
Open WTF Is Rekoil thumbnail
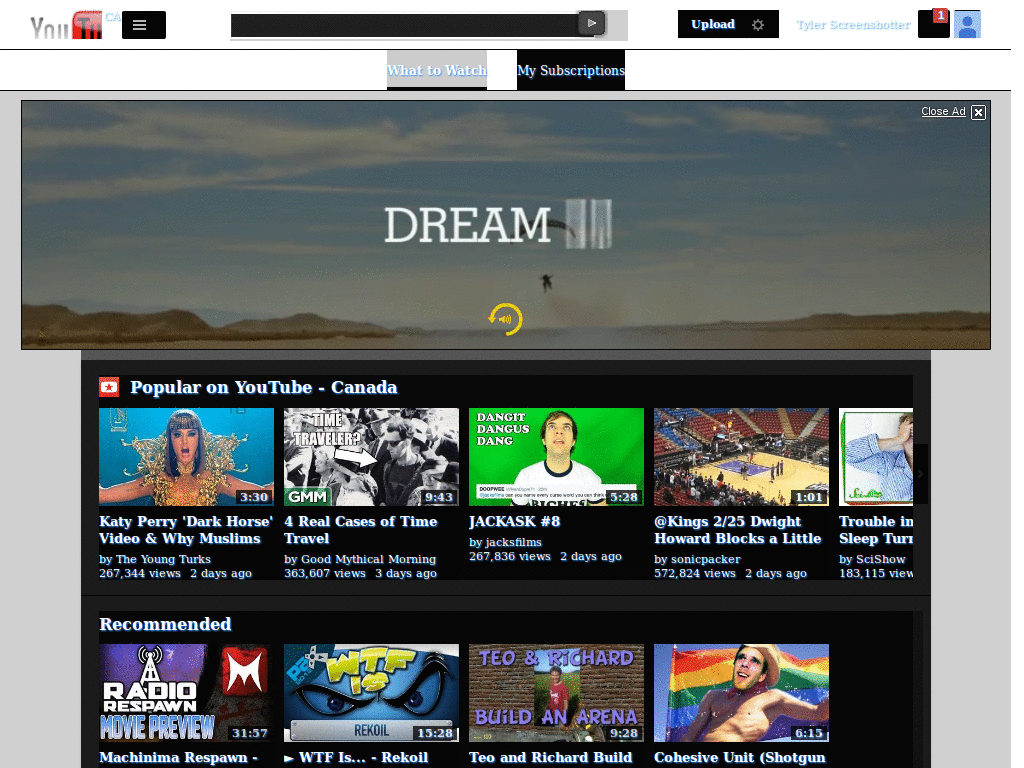coord(372,693)
